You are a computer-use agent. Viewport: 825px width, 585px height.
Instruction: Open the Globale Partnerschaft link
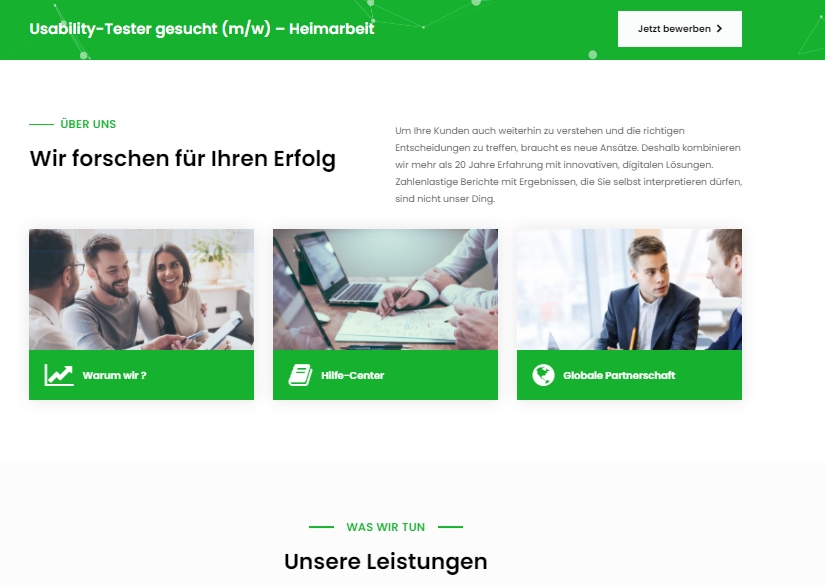click(x=619, y=376)
